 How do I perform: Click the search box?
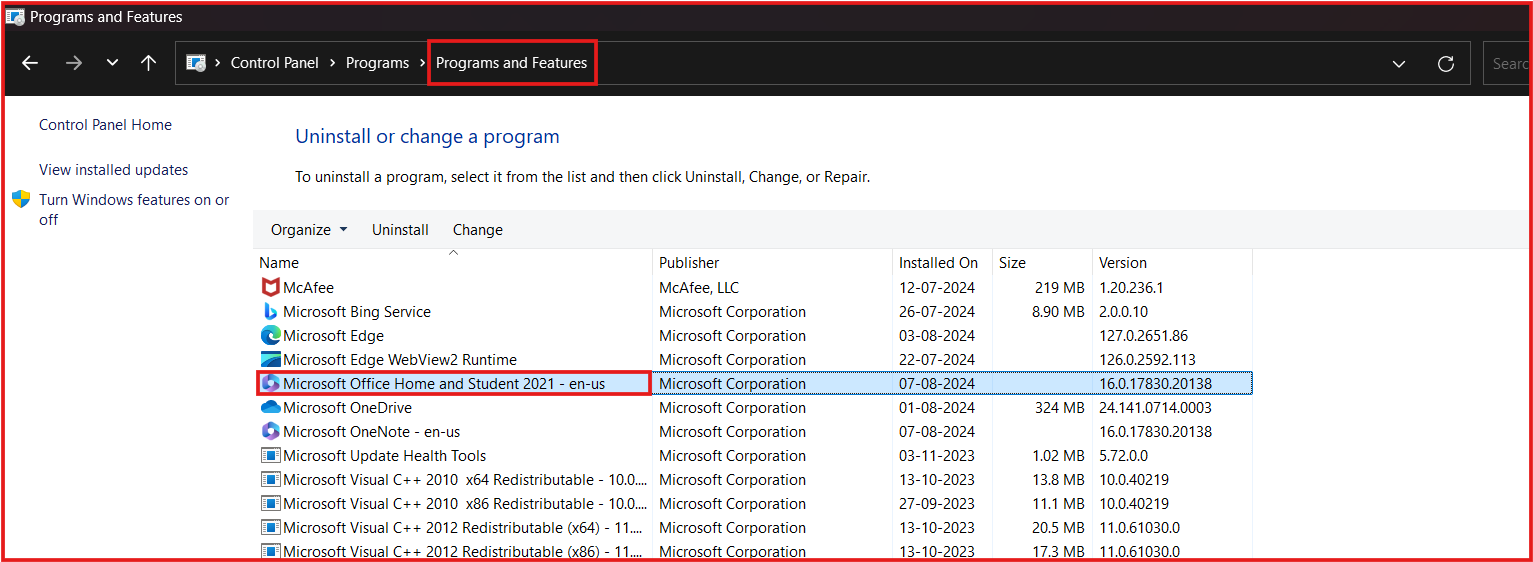[x=1507, y=63]
